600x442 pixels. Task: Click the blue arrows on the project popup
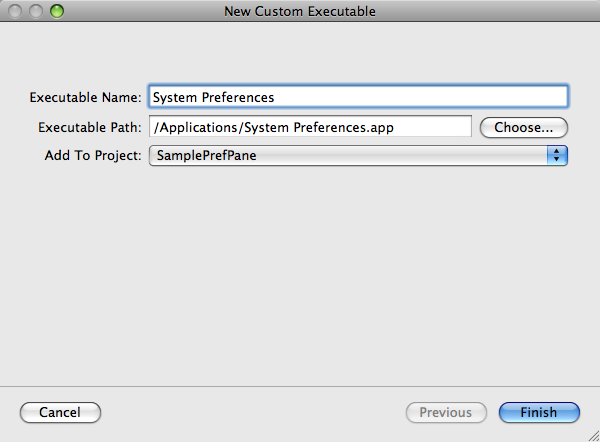[557, 156]
